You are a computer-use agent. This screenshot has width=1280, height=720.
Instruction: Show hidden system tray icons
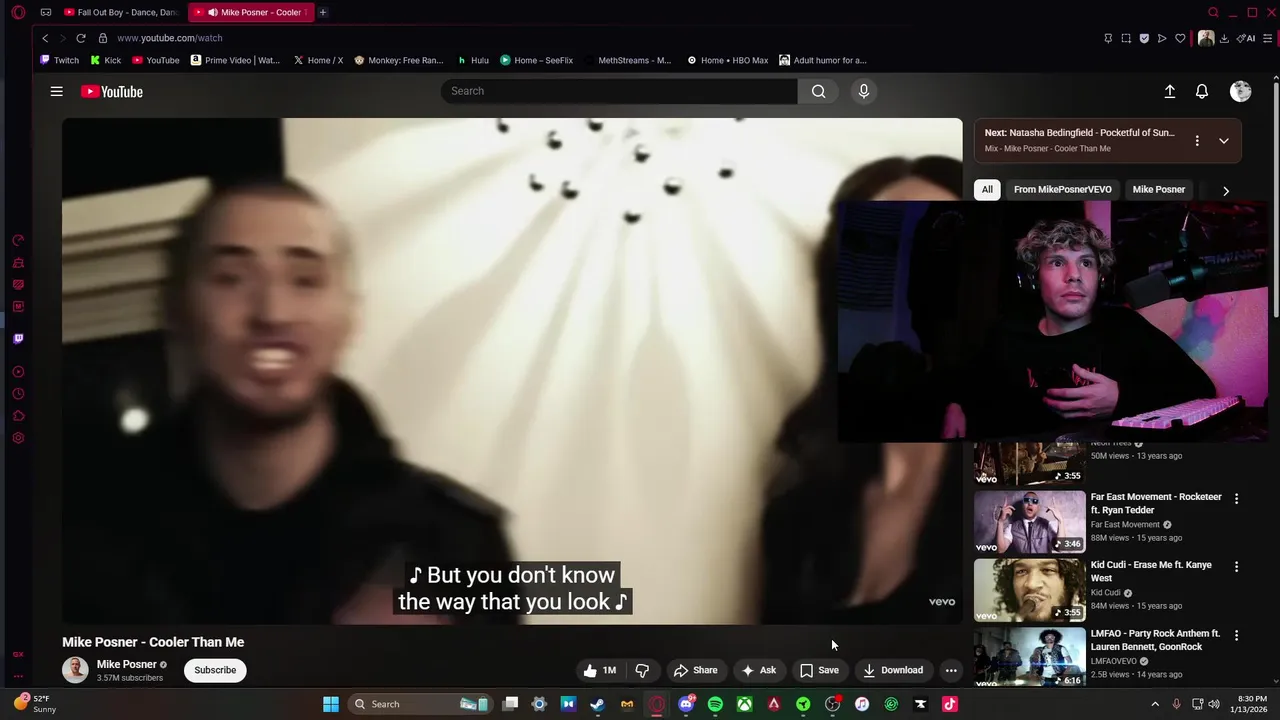click(x=1155, y=704)
